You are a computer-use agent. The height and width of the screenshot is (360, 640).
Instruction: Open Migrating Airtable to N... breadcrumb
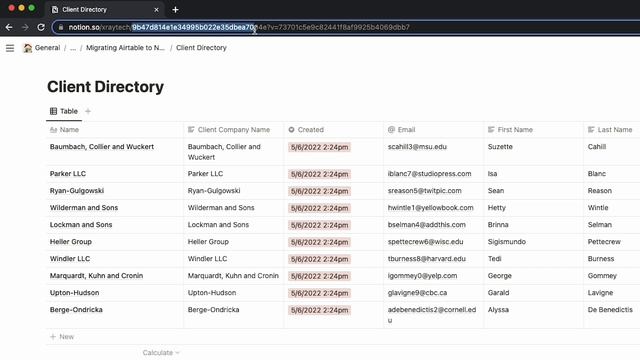125,48
